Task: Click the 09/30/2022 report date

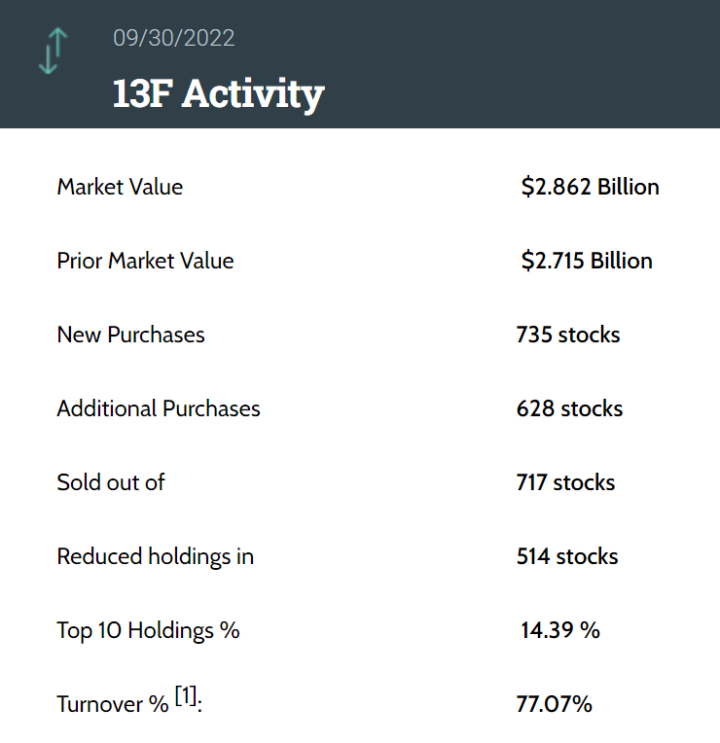Action: [x=174, y=38]
